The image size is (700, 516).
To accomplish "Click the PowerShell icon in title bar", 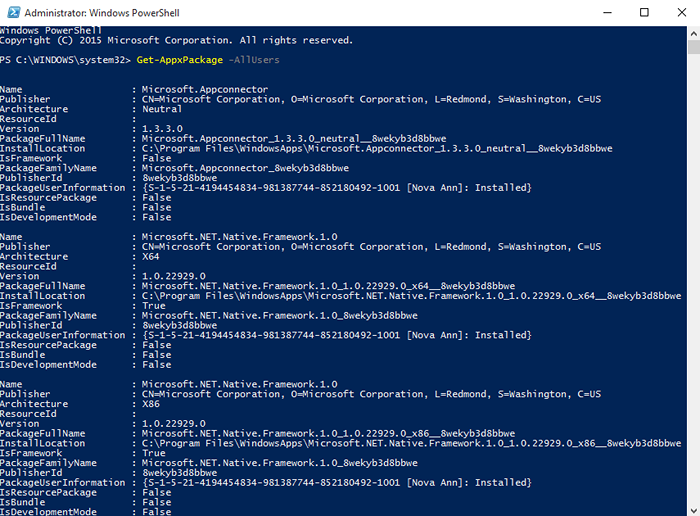I will (13, 12).
